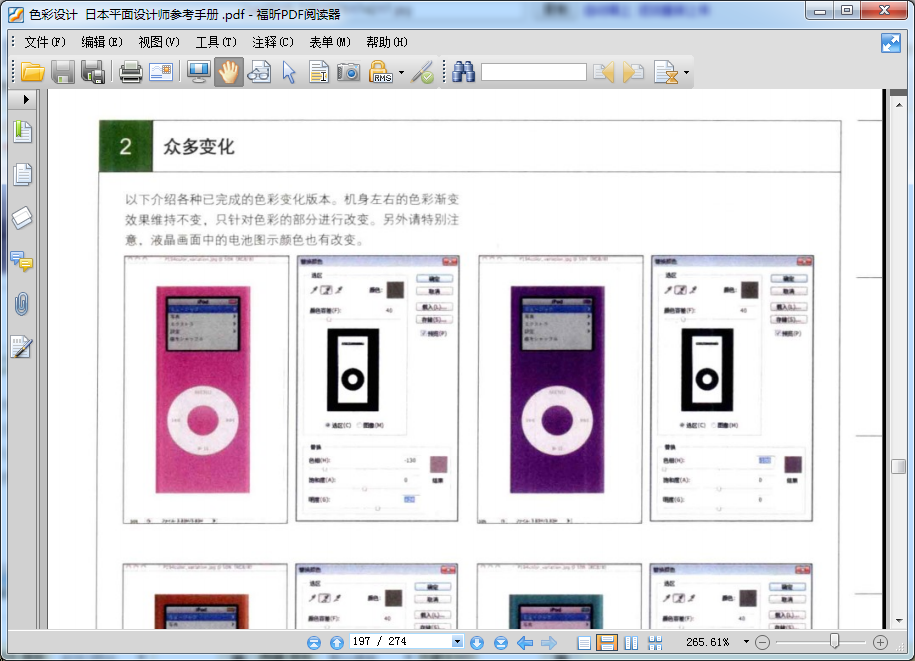
Task: Select the arrow select tool
Action: [x=289, y=72]
